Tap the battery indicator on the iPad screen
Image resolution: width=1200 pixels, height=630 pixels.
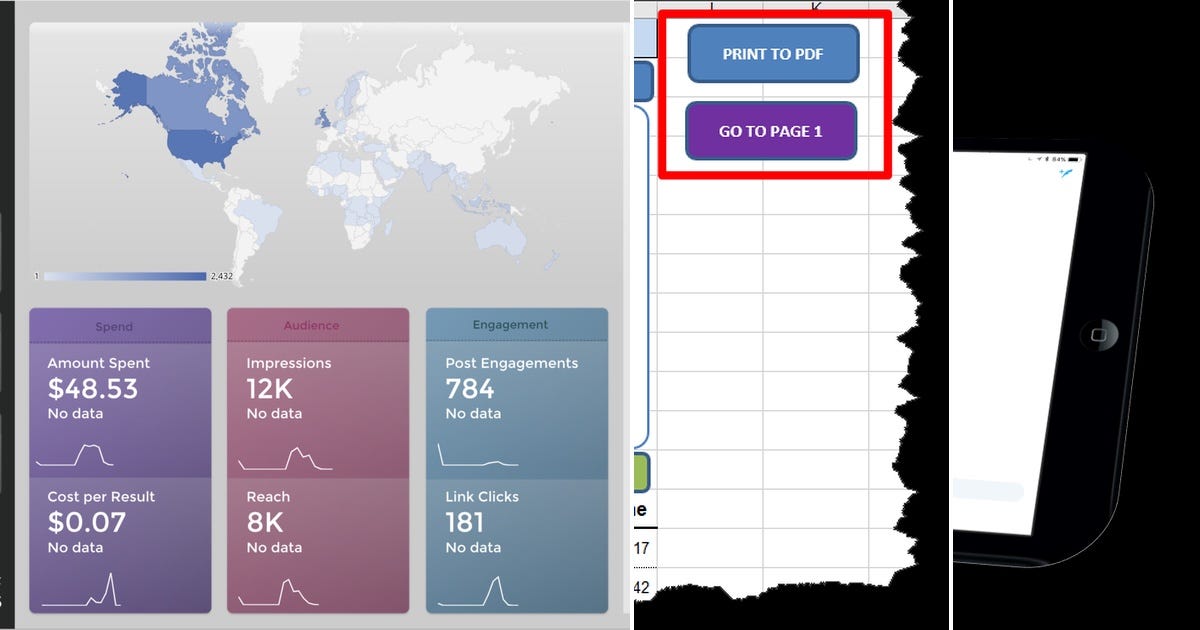(x=1072, y=159)
